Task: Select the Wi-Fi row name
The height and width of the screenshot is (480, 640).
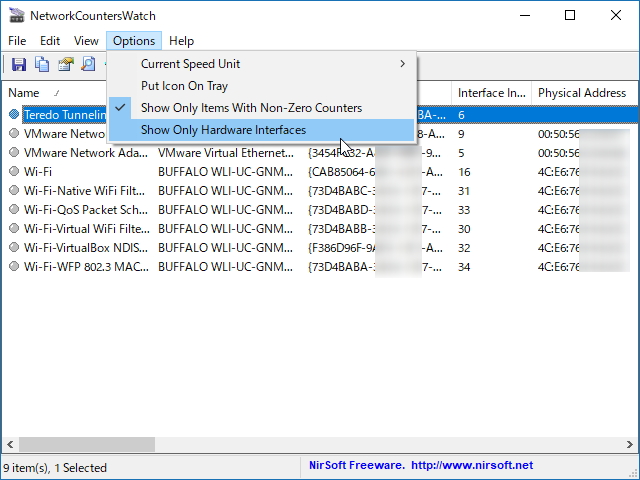Action: click(38, 172)
